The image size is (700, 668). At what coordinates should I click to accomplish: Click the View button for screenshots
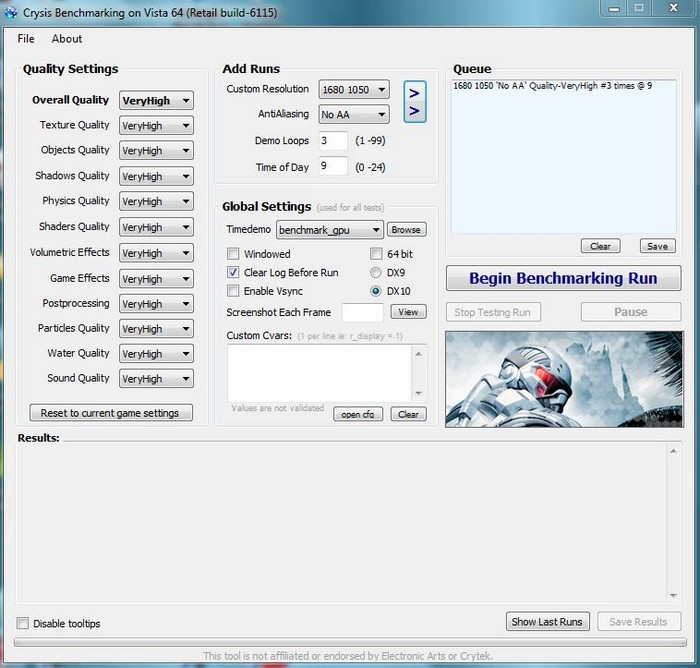point(408,312)
